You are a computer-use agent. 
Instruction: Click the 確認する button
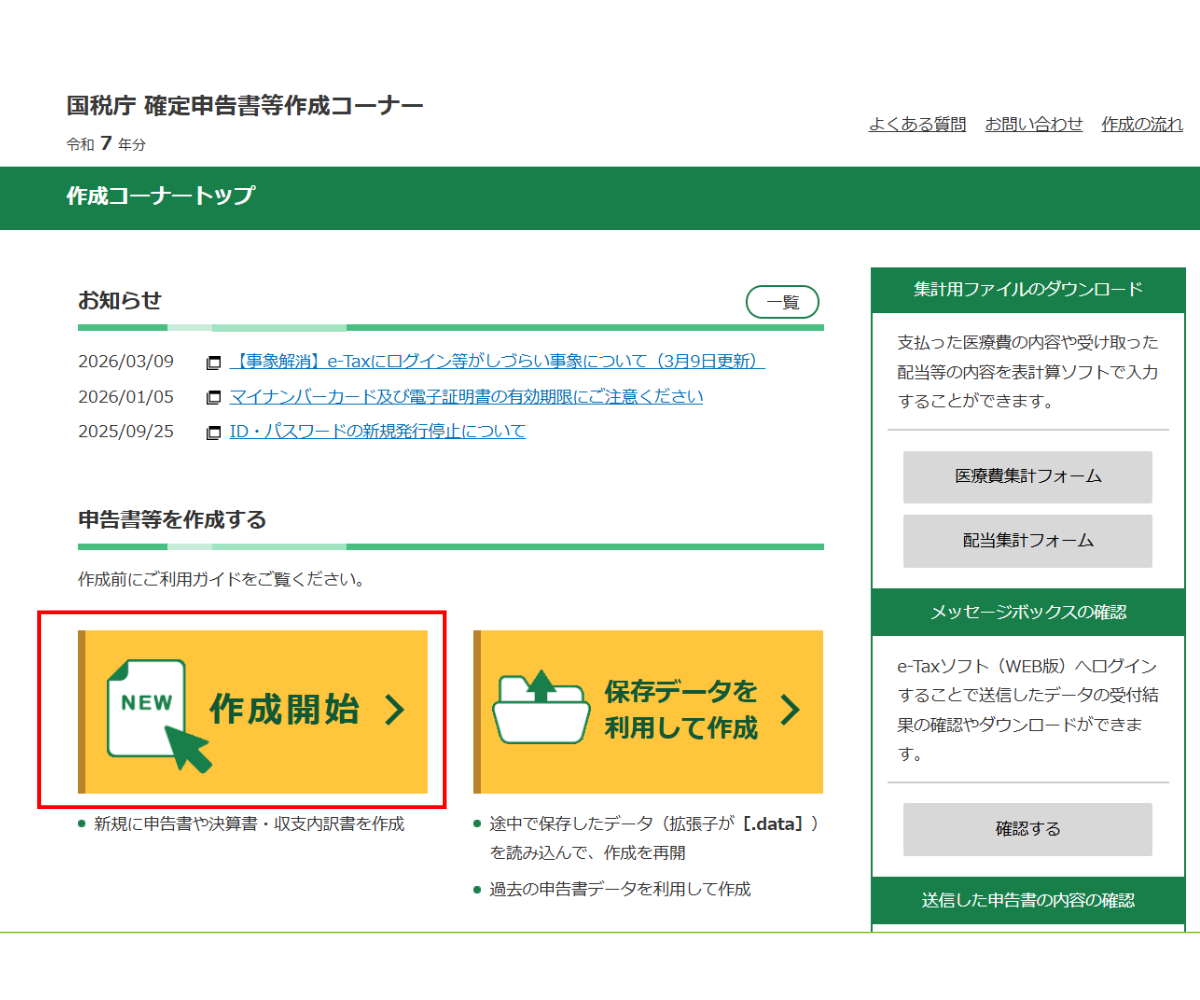(1027, 829)
